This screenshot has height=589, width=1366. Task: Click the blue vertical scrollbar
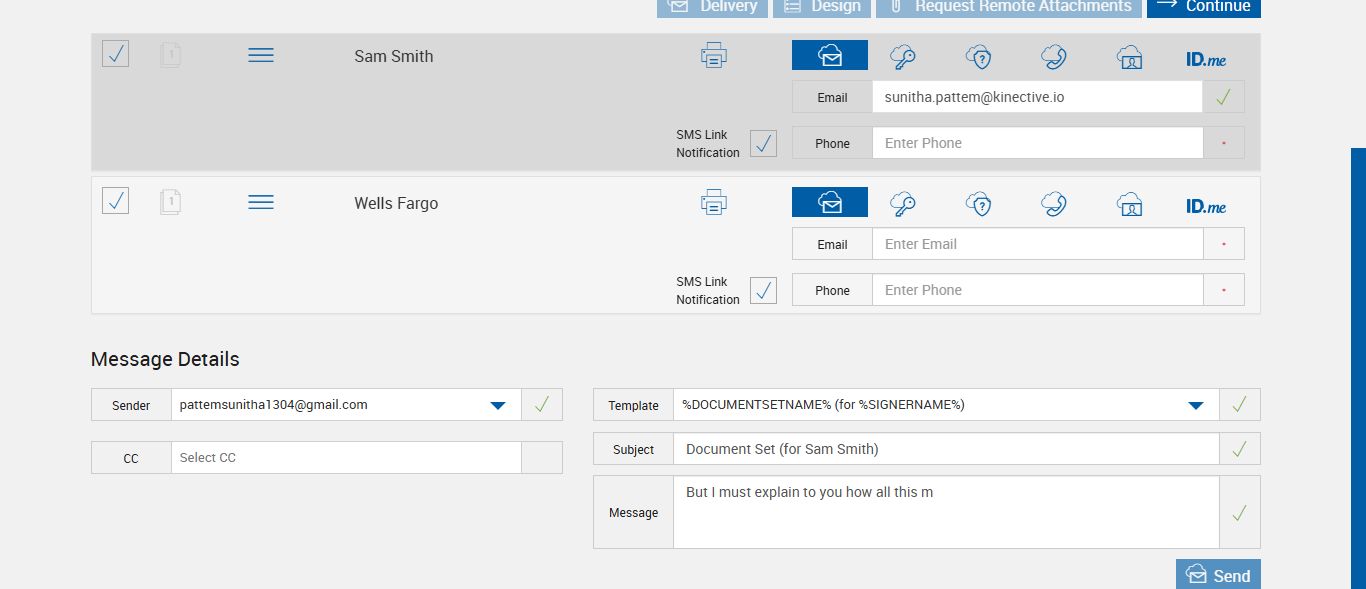click(x=1358, y=368)
